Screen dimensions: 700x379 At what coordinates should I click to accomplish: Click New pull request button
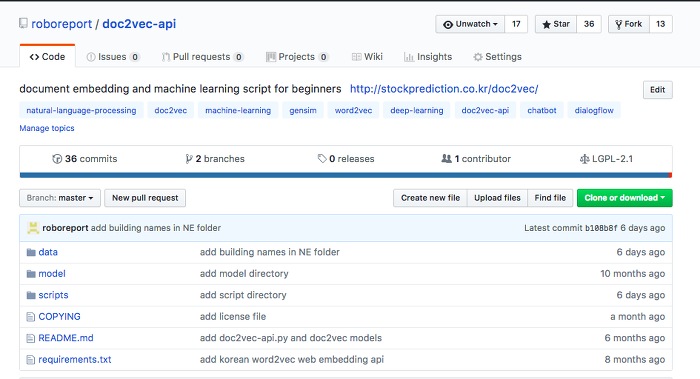(x=145, y=198)
